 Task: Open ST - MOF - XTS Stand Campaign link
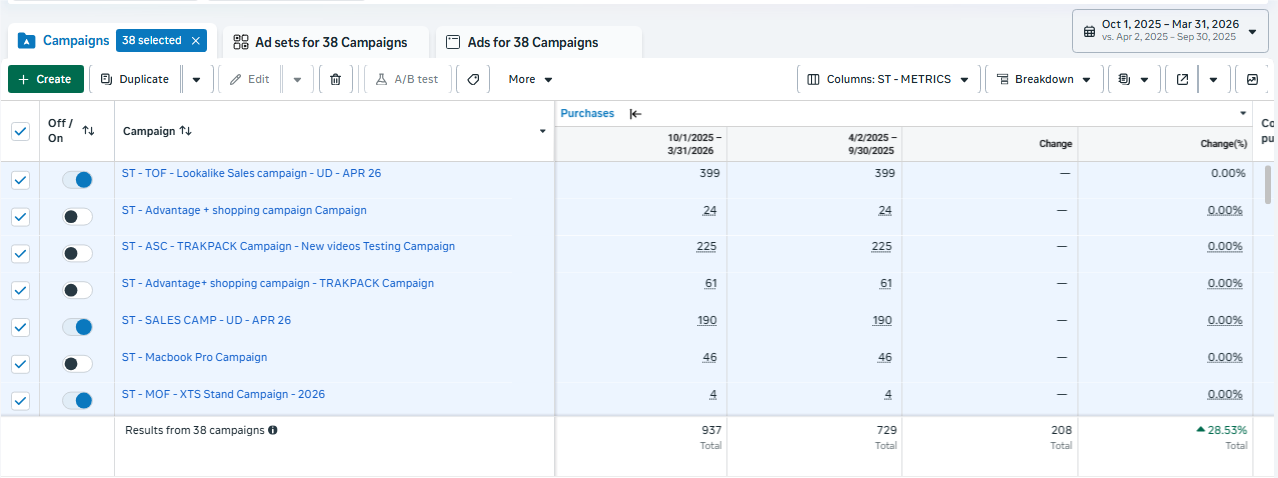pyautogui.click(x=223, y=394)
